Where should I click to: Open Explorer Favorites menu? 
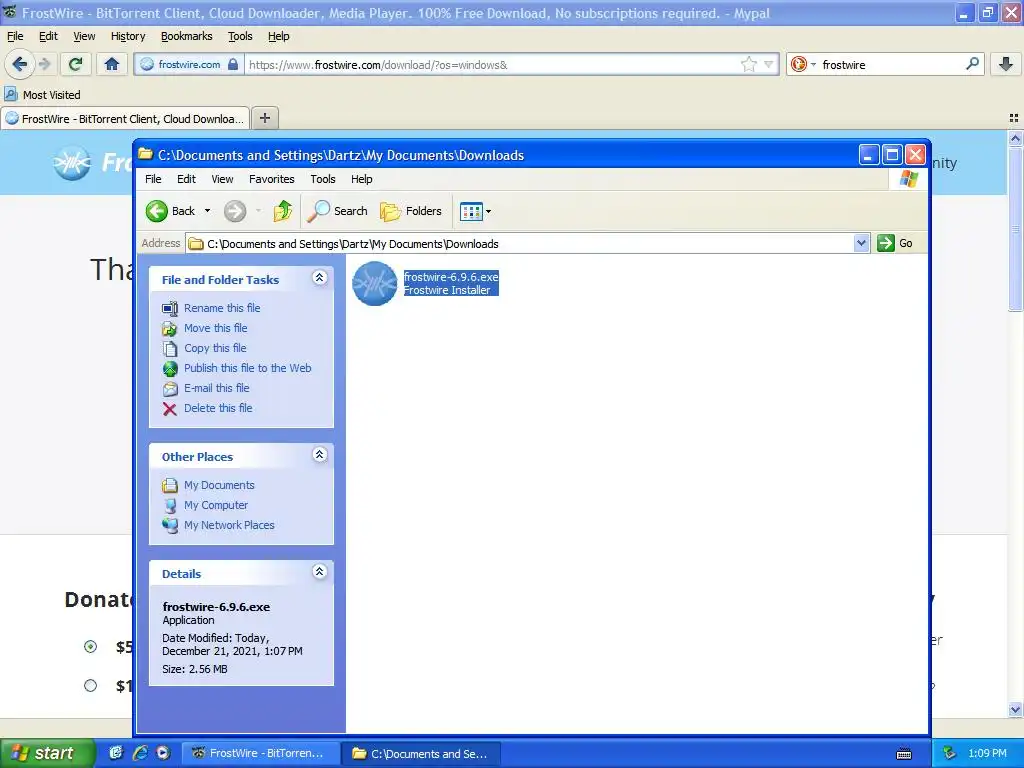tap(272, 179)
